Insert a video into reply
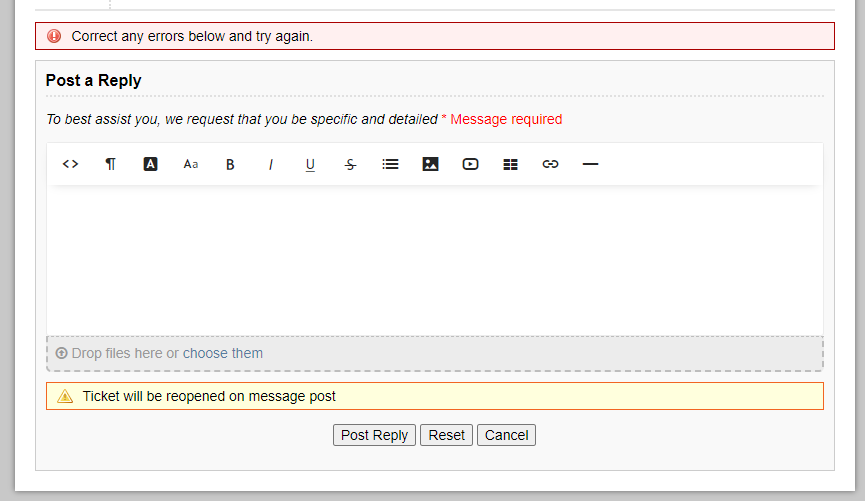 (470, 164)
